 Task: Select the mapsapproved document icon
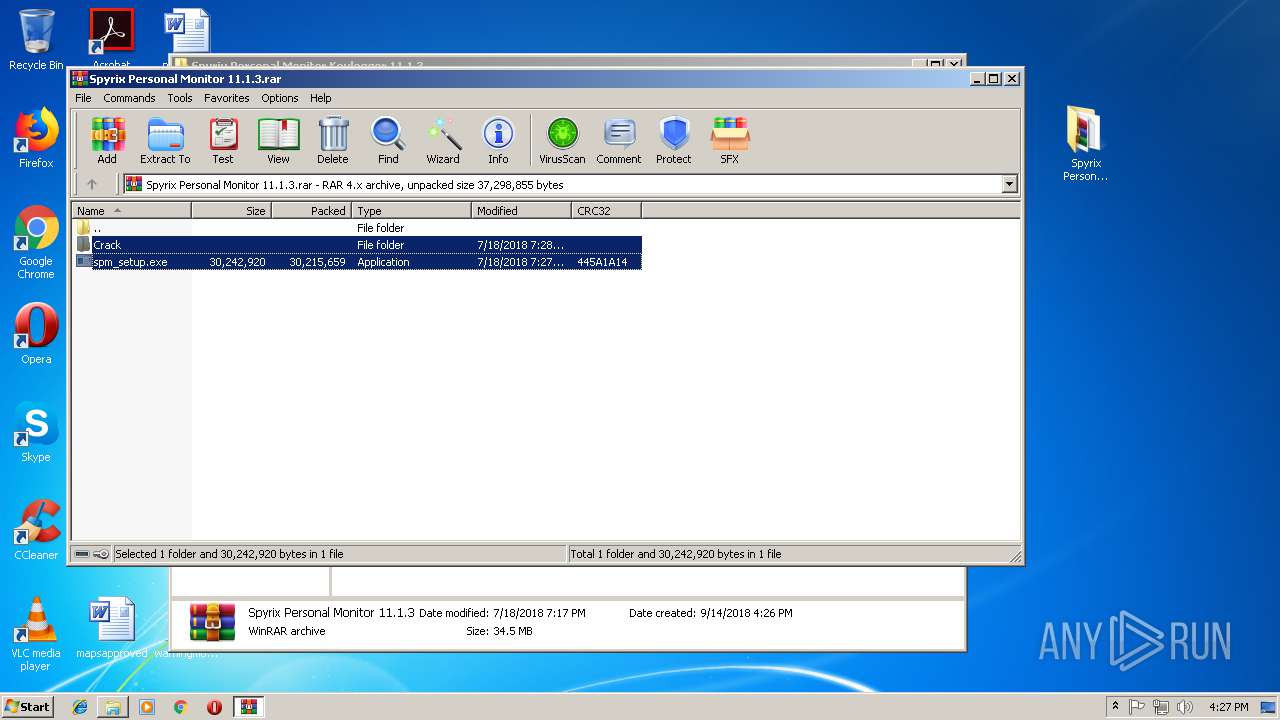pyautogui.click(x=112, y=628)
